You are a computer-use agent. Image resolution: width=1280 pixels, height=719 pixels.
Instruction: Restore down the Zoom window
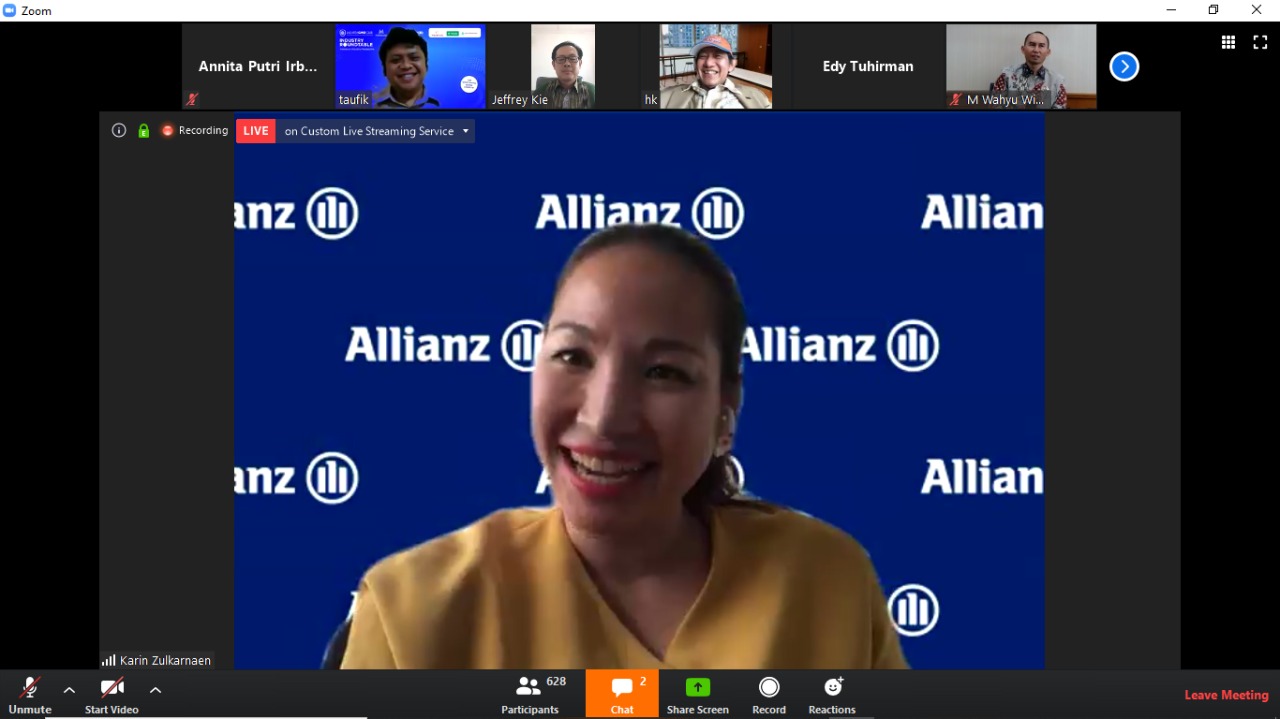click(1213, 10)
